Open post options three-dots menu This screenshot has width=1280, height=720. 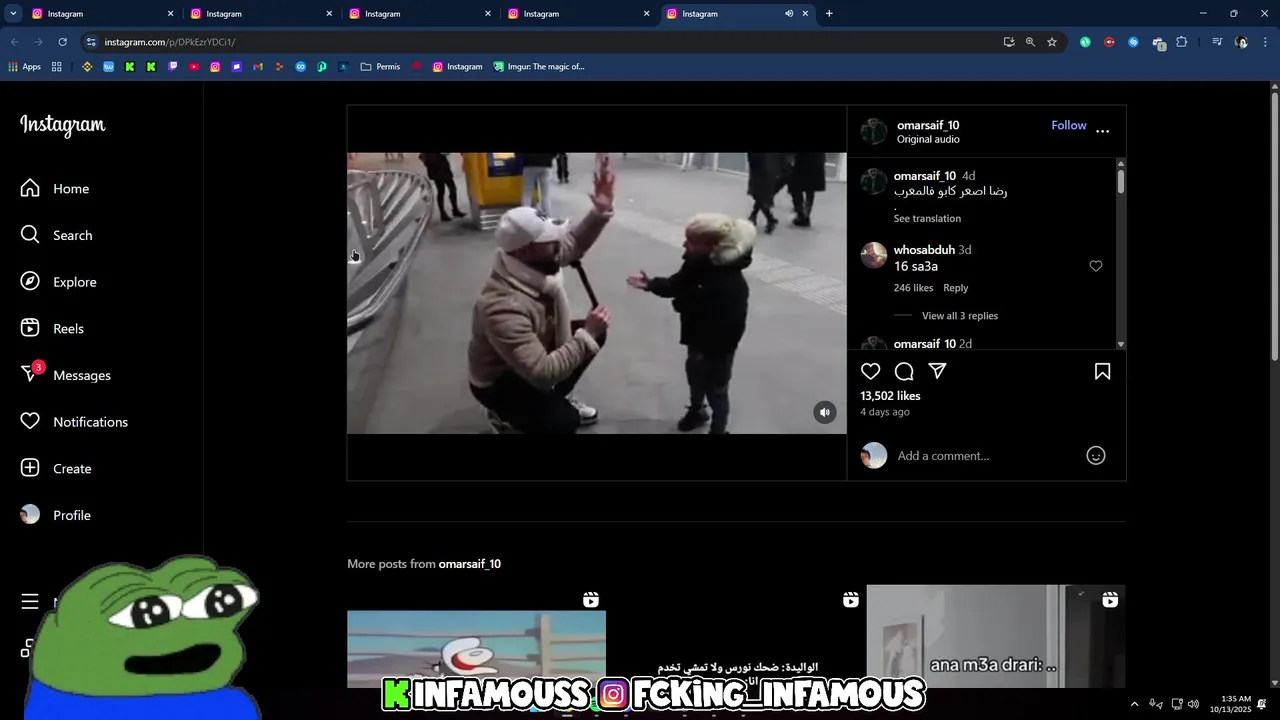pyautogui.click(x=1102, y=131)
